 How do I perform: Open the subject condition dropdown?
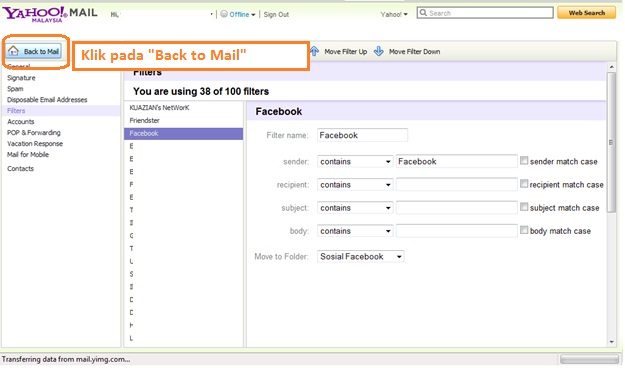(355, 208)
